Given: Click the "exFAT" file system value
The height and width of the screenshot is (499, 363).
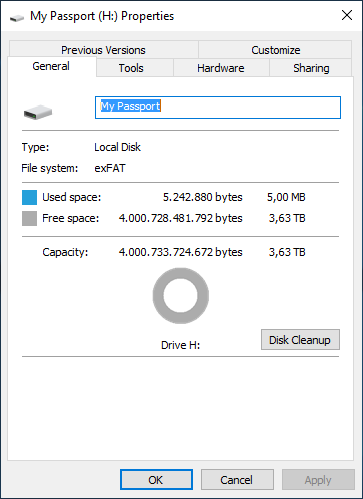Looking at the screenshot, I should (x=110, y=168).
